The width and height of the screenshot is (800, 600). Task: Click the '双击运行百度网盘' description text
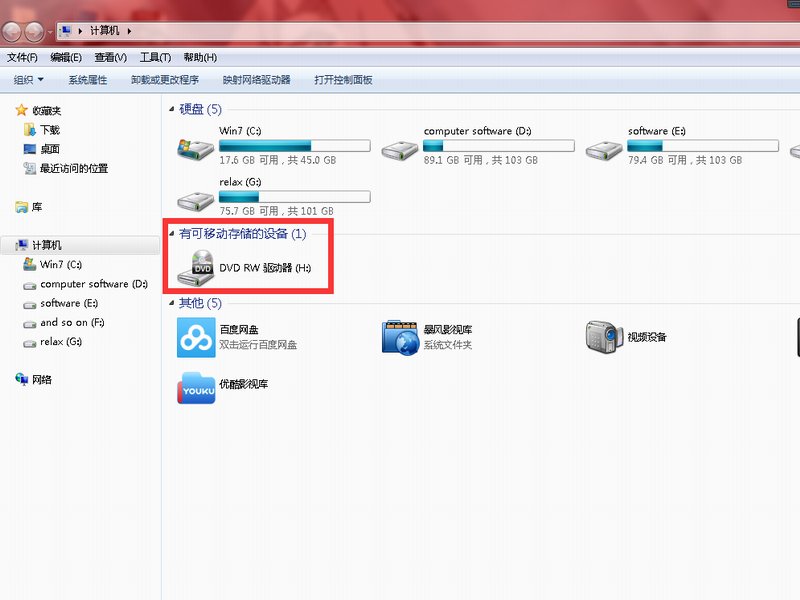(x=258, y=345)
